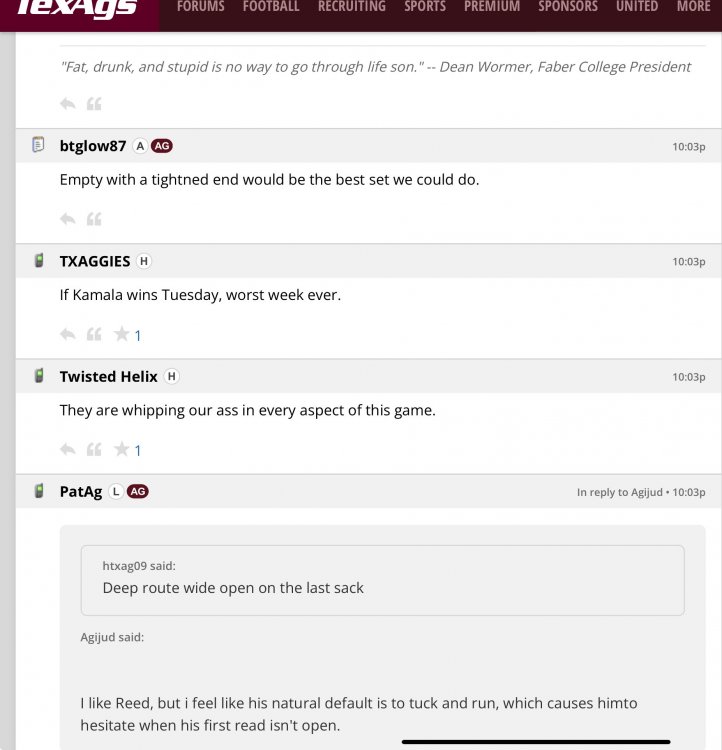
Task: Click phone icon beside TXAGGIES username
Action: pyautogui.click(x=38, y=261)
